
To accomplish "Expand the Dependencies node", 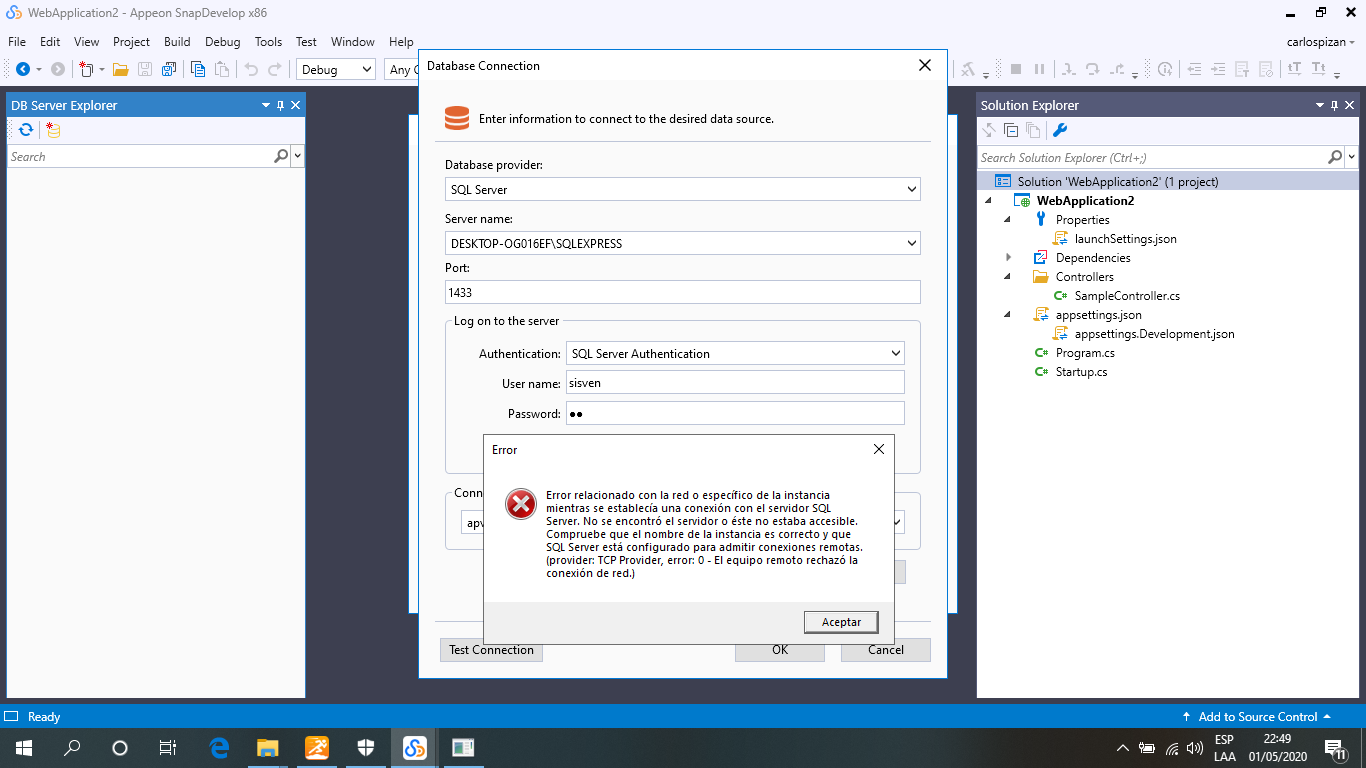I will click(1008, 257).
